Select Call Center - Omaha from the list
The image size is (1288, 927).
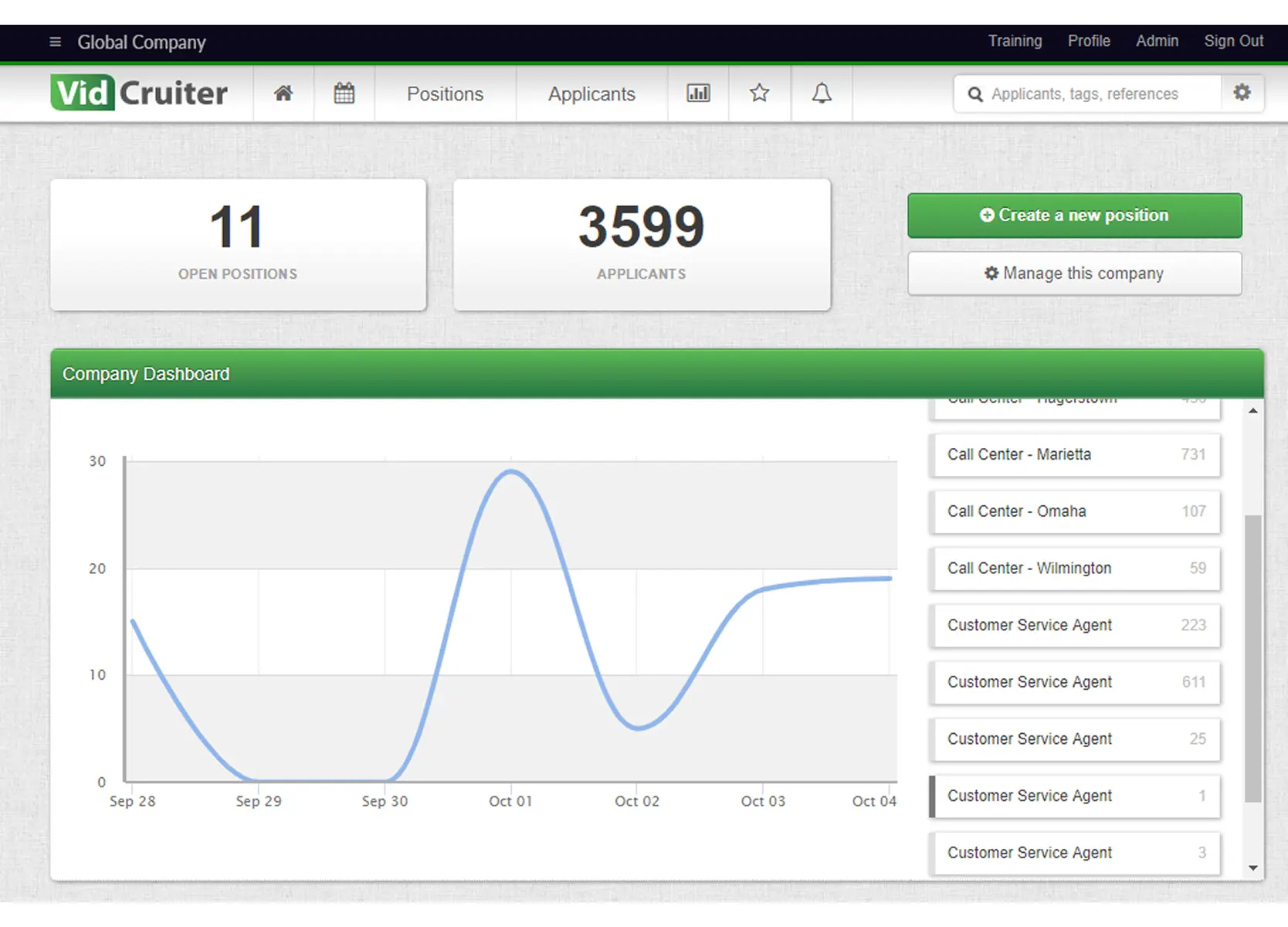(x=1074, y=511)
